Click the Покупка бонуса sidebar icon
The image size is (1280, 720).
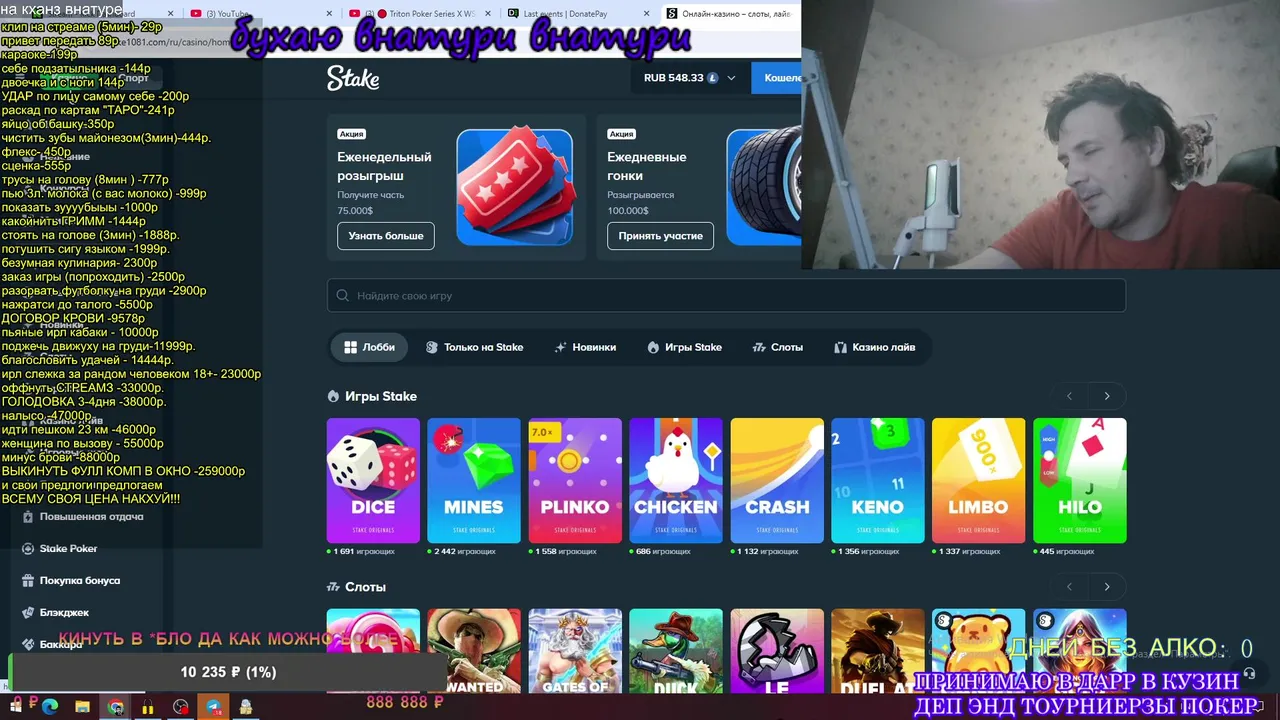point(28,581)
